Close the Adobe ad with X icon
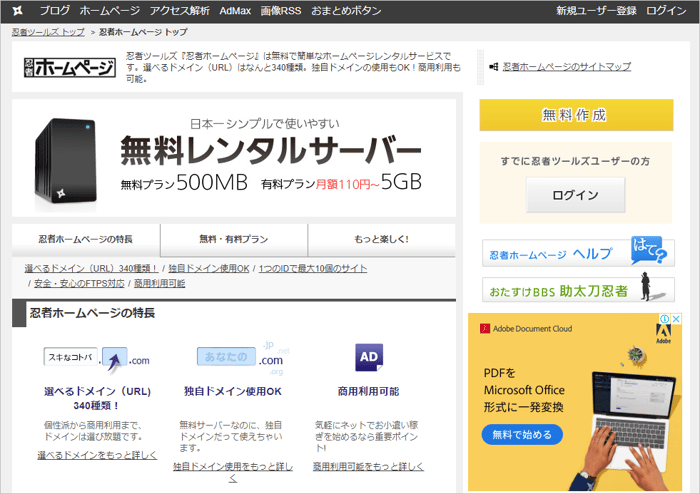 point(677,319)
